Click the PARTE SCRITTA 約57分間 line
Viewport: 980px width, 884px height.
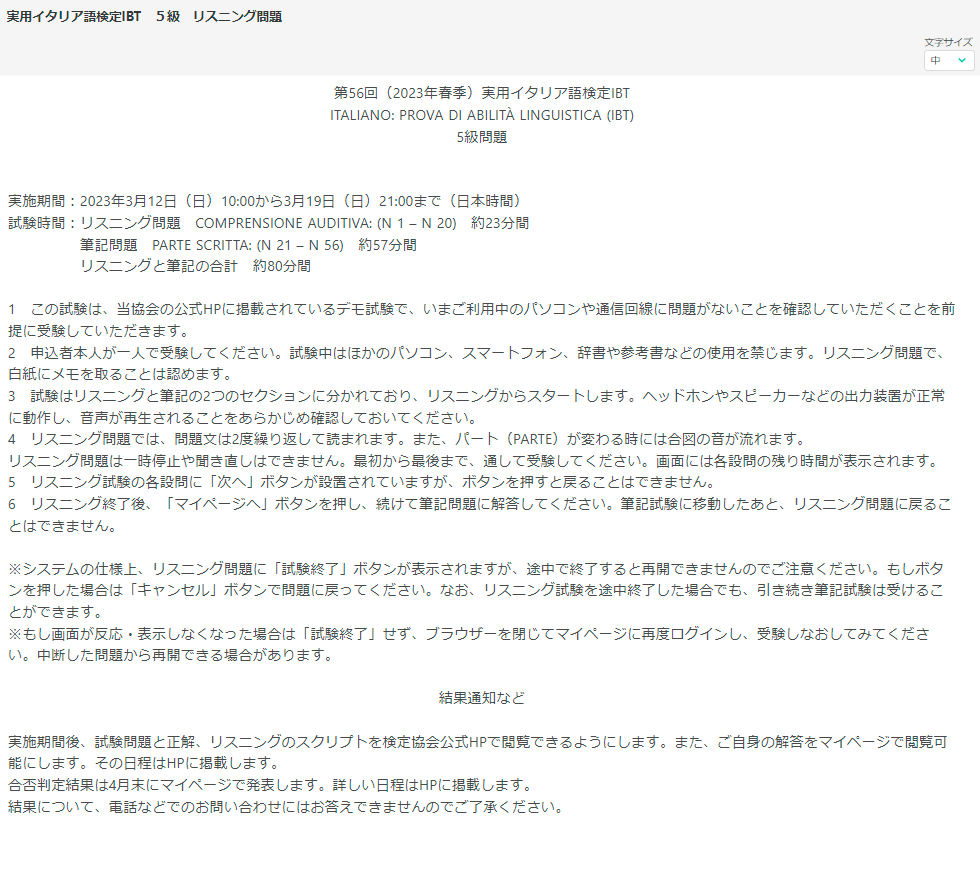click(248, 245)
